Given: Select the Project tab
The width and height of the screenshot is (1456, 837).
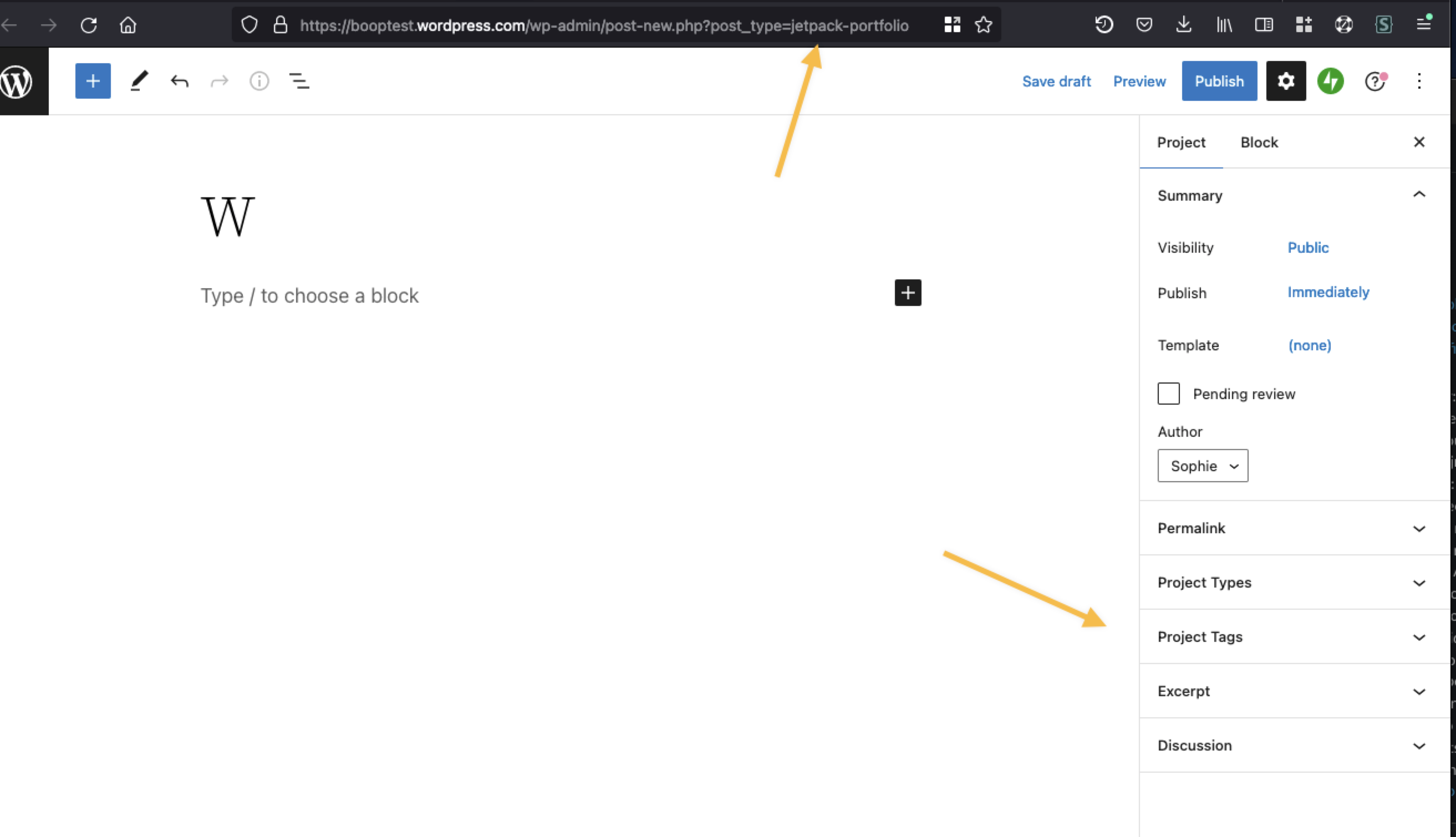Looking at the screenshot, I should tap(1180, 142).
